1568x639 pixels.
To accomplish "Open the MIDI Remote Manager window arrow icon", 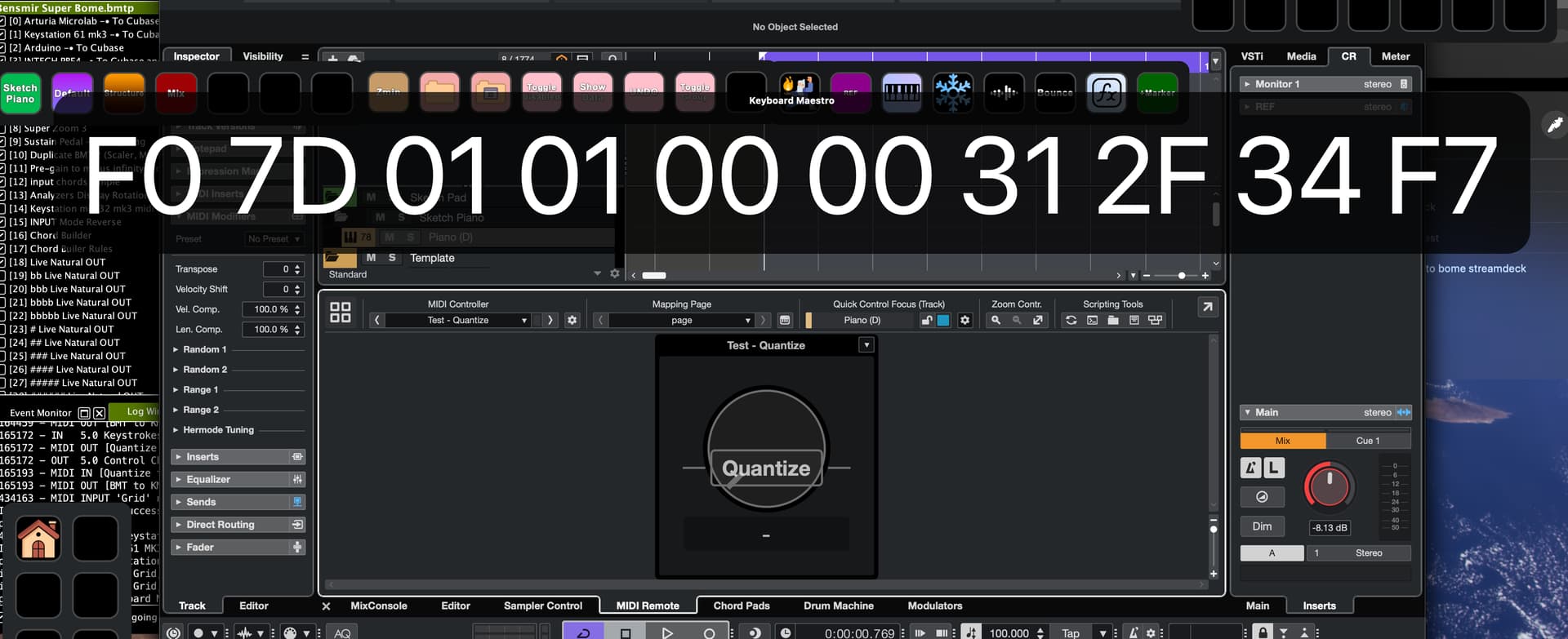I will point(1207,307).
